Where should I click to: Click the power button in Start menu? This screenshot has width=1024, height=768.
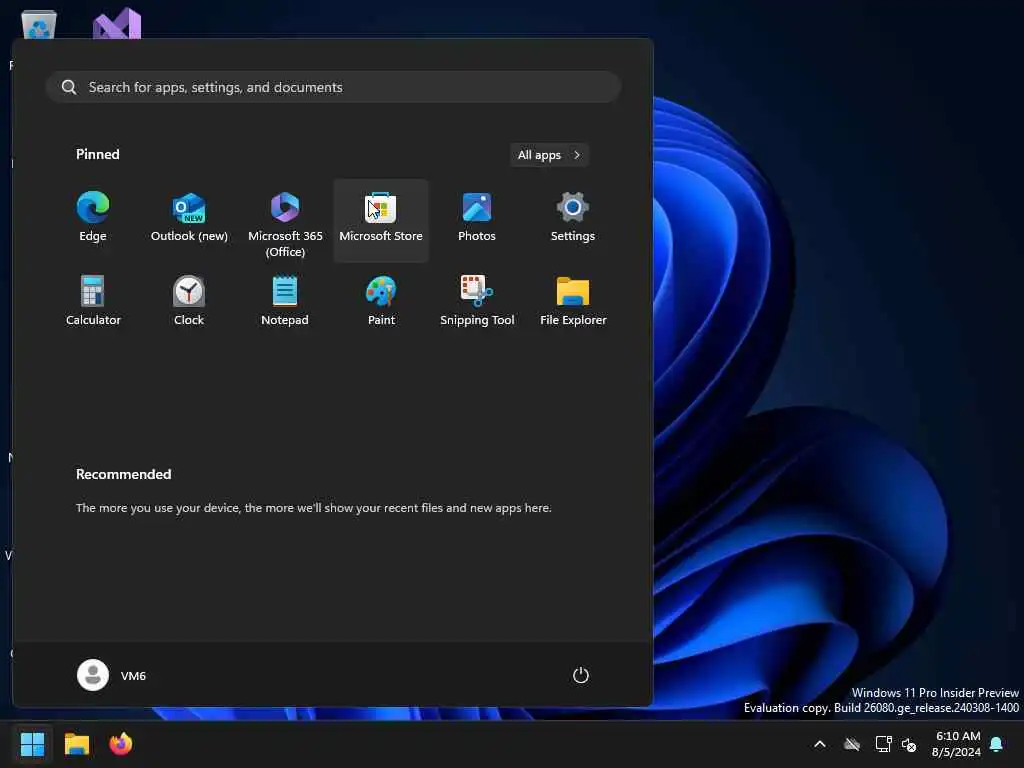581,675
